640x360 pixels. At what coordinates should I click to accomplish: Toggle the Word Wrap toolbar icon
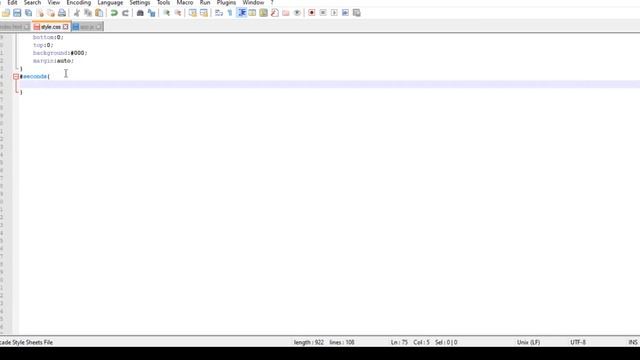219,13
